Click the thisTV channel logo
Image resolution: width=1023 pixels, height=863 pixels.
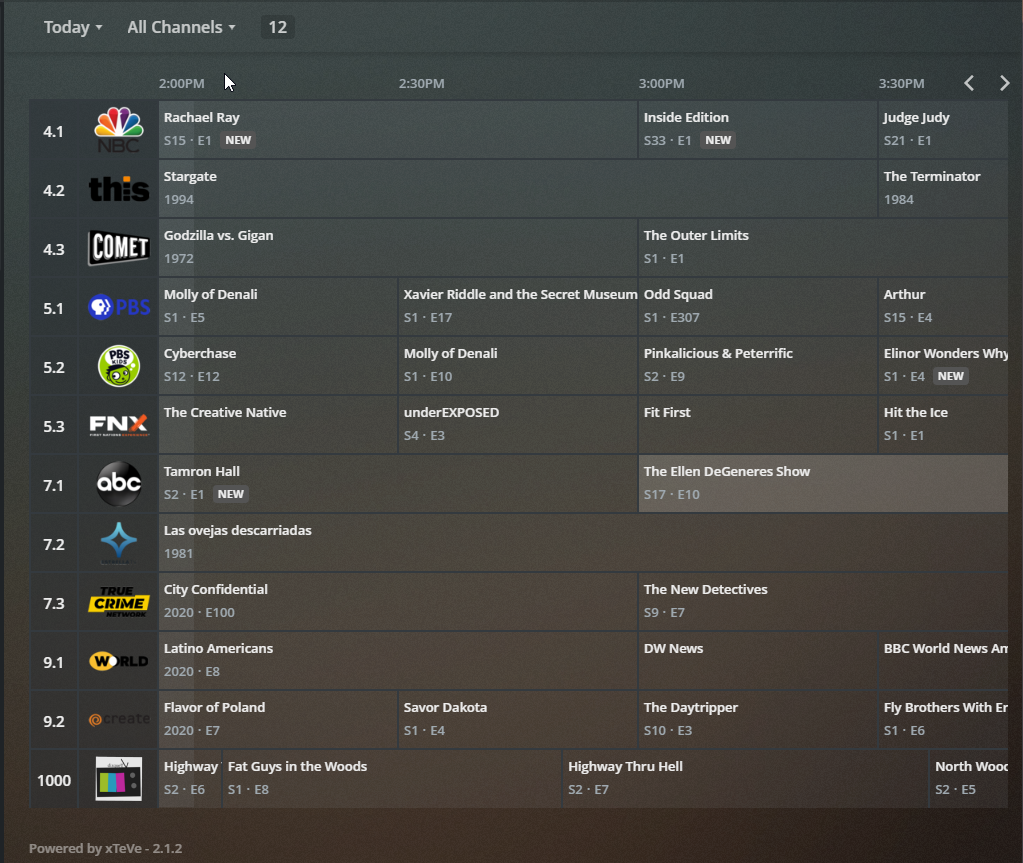118,189
